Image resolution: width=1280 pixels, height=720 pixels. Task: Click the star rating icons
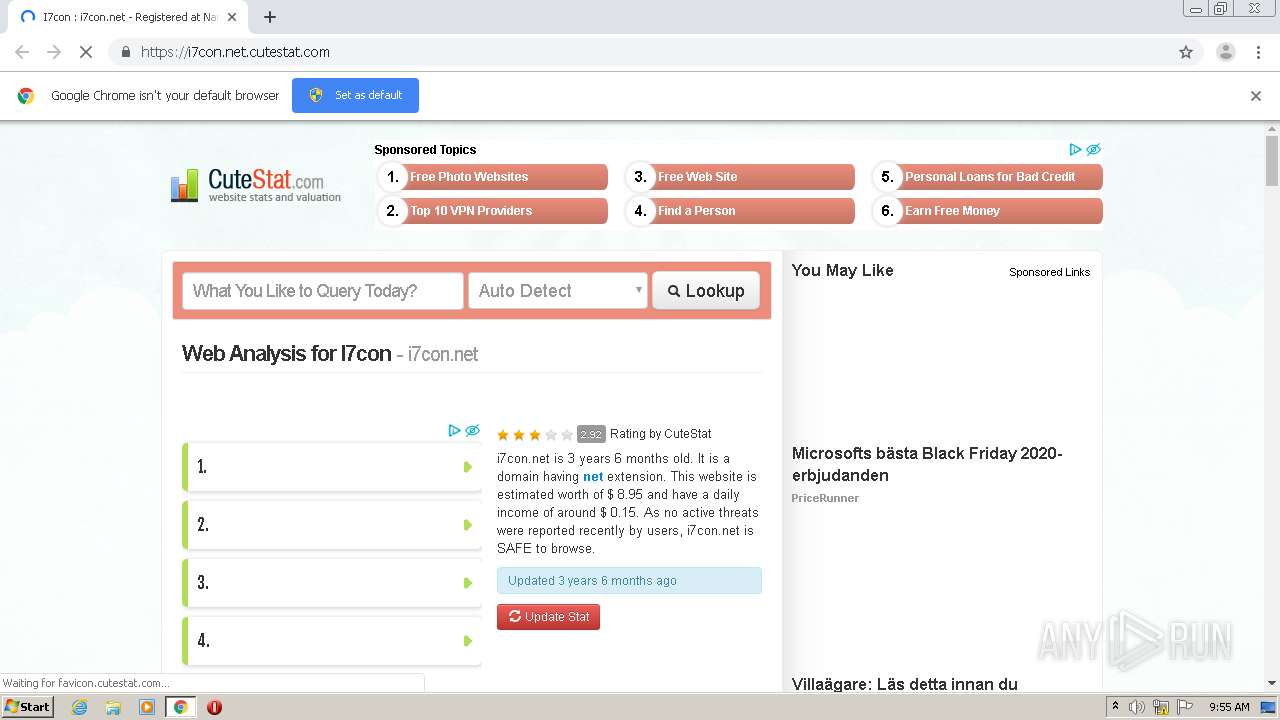pos(535,434)
